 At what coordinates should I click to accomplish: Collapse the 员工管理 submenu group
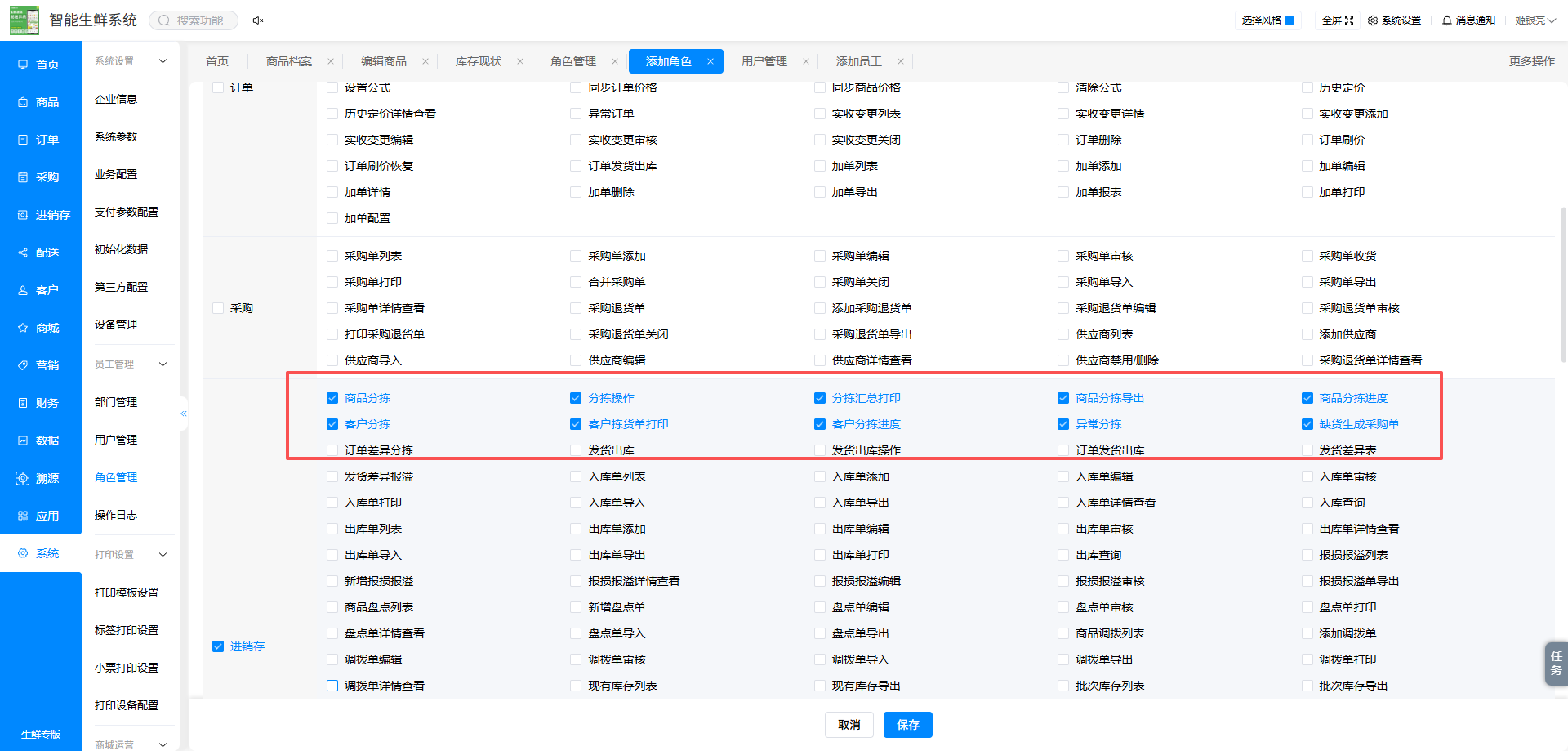(163, 364)
